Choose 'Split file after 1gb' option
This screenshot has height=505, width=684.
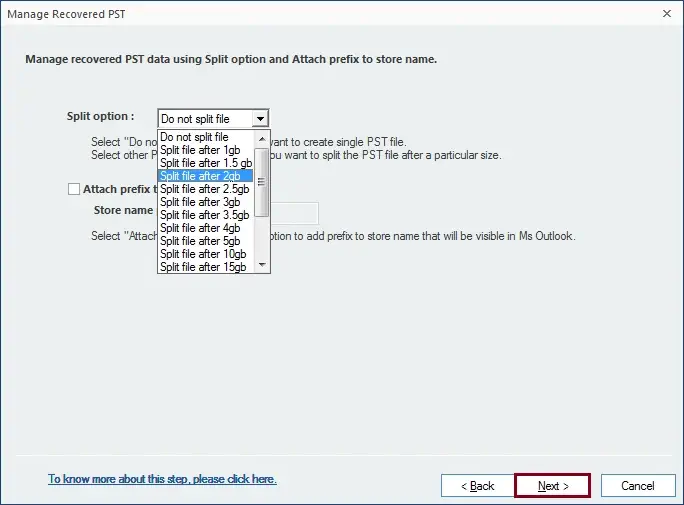tap(206, 150)
